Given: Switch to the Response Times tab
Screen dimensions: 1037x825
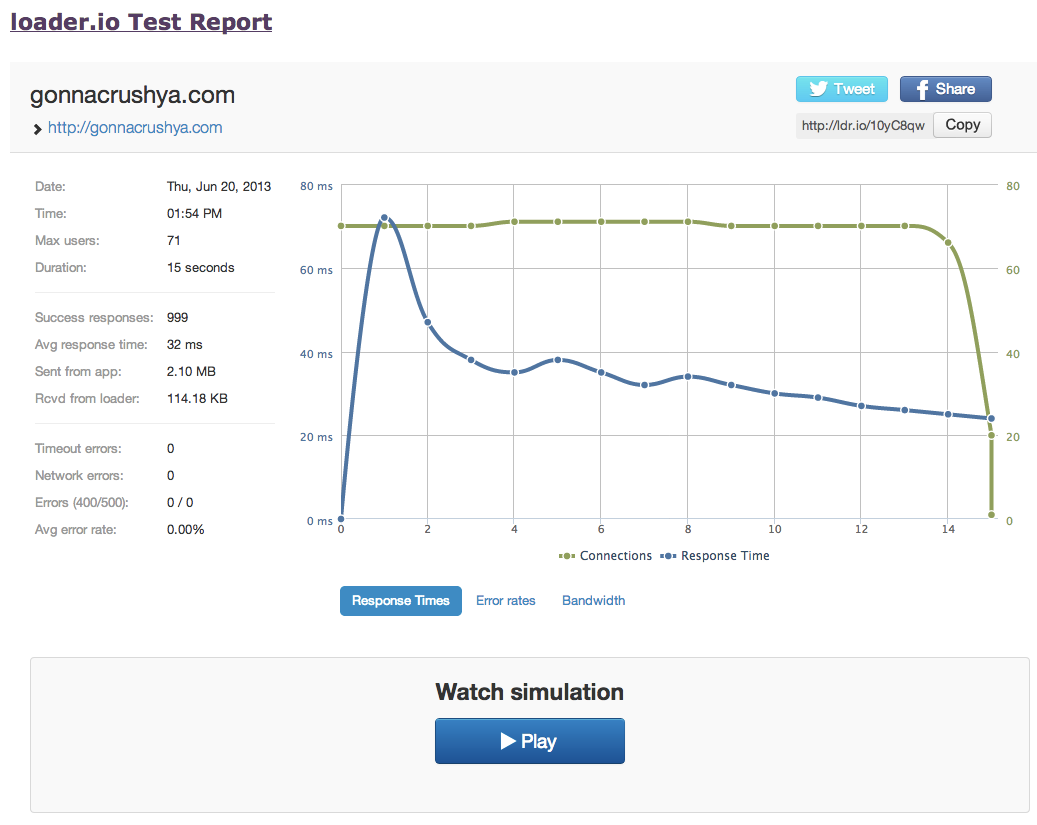Looking at the screenshot, I should (401, 601).
